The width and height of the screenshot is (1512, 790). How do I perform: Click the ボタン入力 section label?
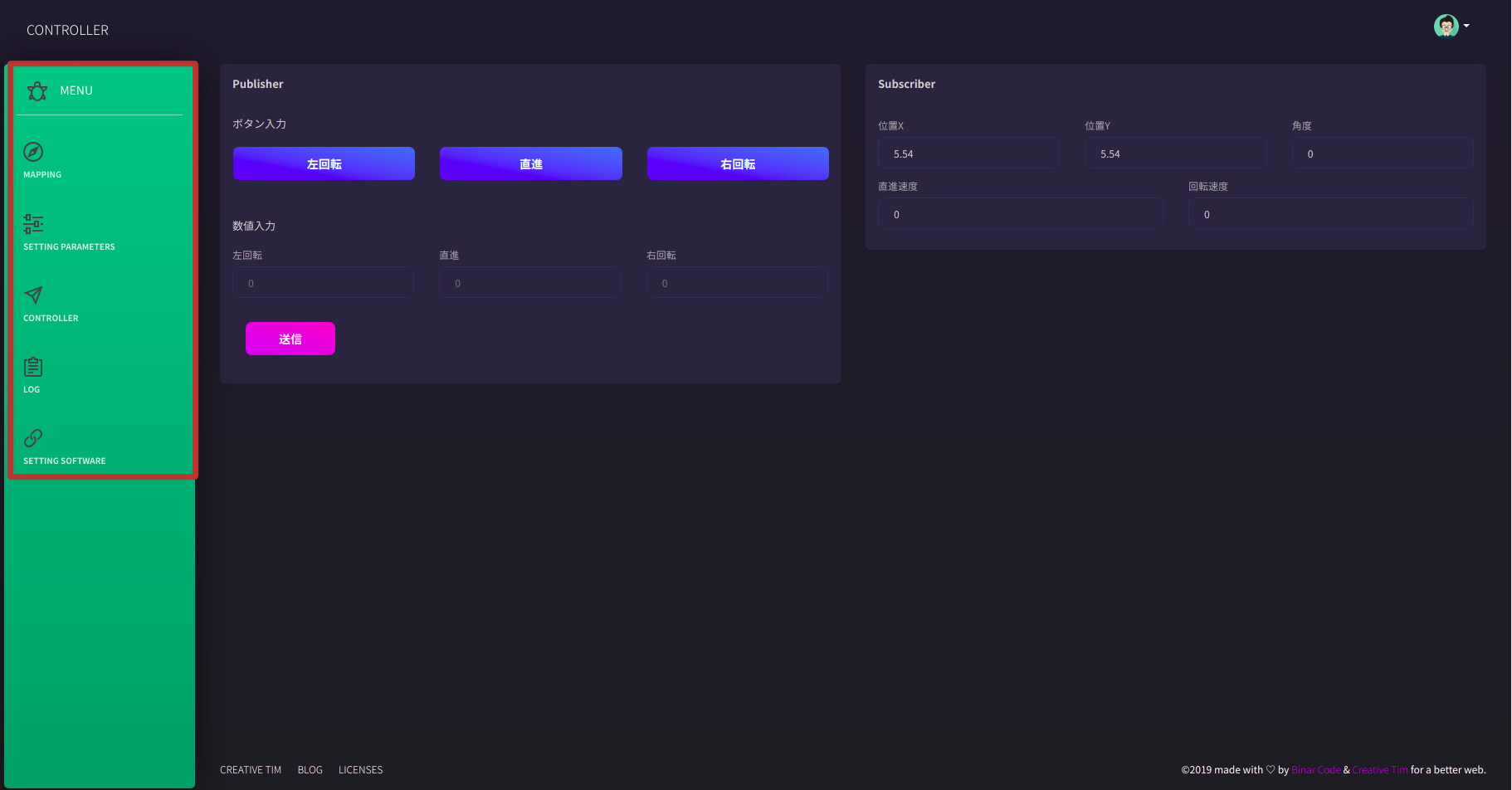click(259, 124)
